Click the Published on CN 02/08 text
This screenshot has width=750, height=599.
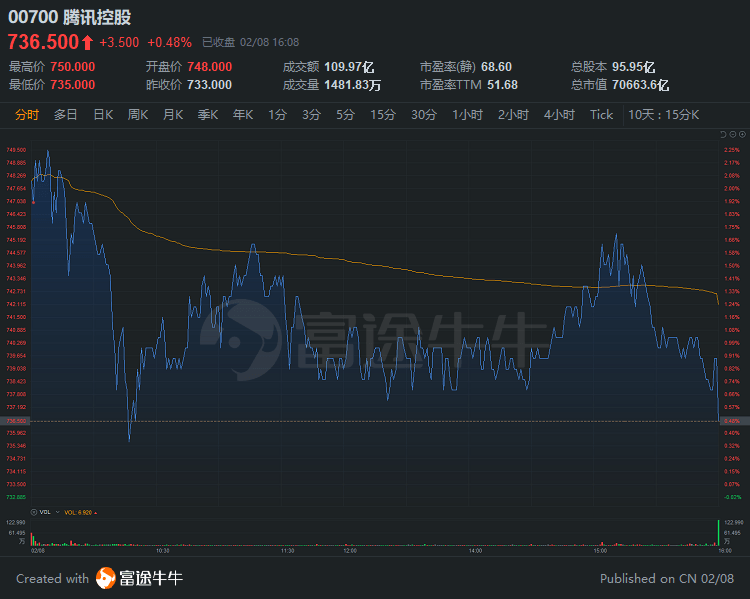667,578
